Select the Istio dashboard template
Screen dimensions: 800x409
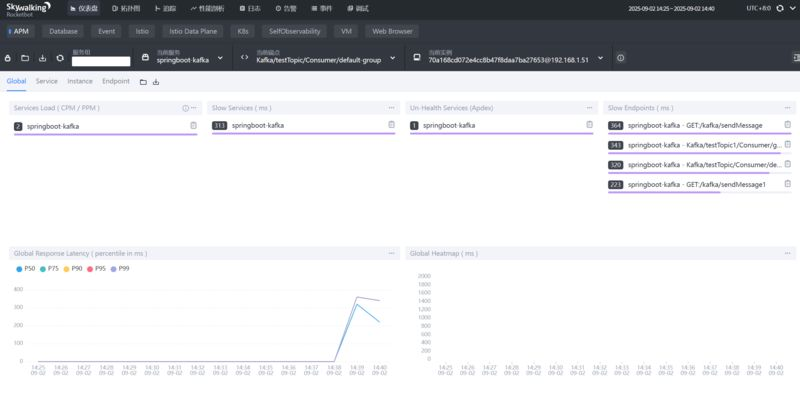pyautogui.click(x=142, y=32)
